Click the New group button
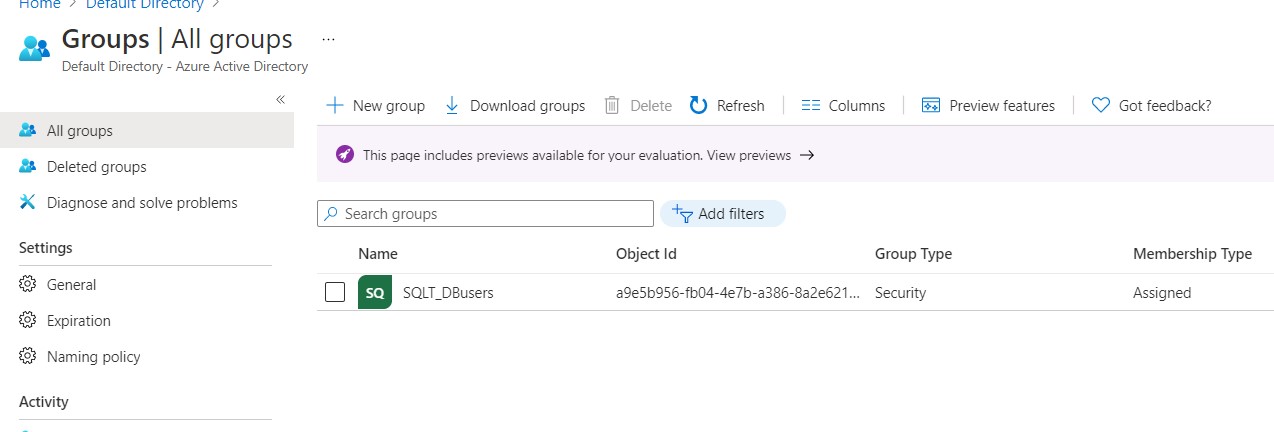The image size is (1274, 432). (x=376, y=105)
